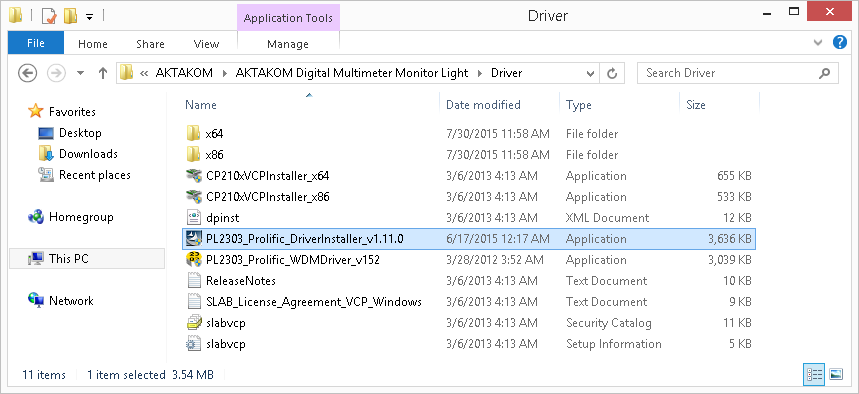Open the Customize Quick Access Toolbar dropdown
Viewport: 859px width, 394px height.
click(89, 17)
